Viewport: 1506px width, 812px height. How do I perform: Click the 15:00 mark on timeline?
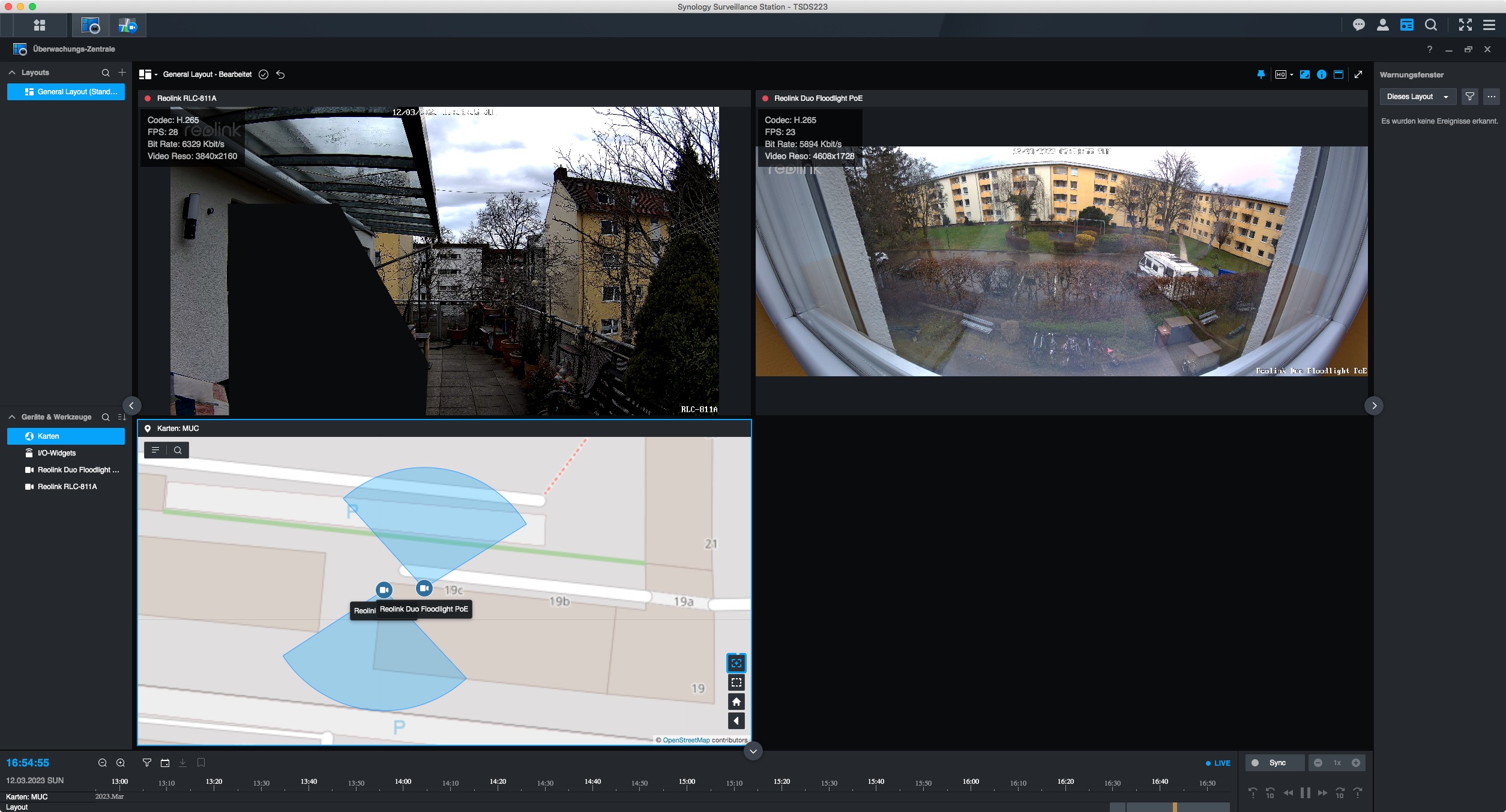(x=687, y=782)
